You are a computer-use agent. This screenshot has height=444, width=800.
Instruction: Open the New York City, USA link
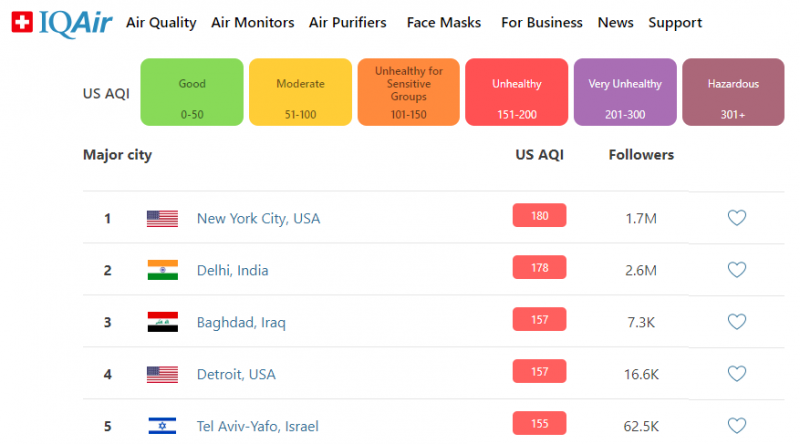[258, 218]
